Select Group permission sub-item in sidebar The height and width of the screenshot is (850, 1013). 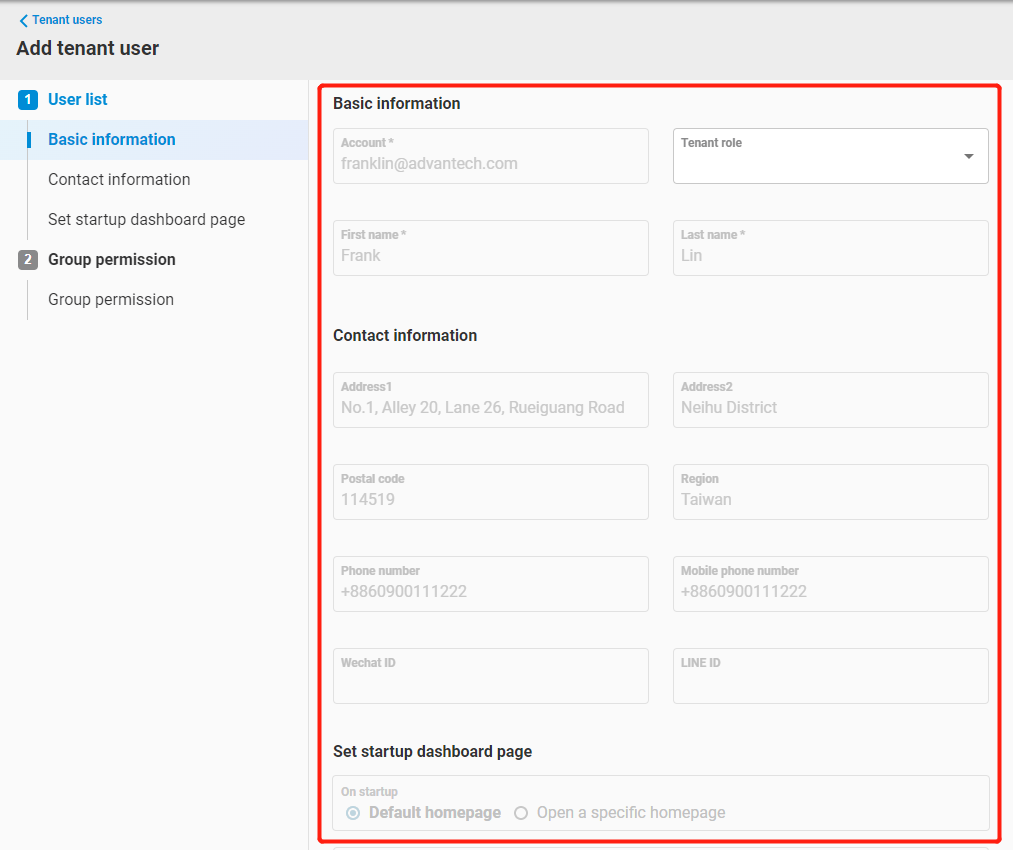111,300
